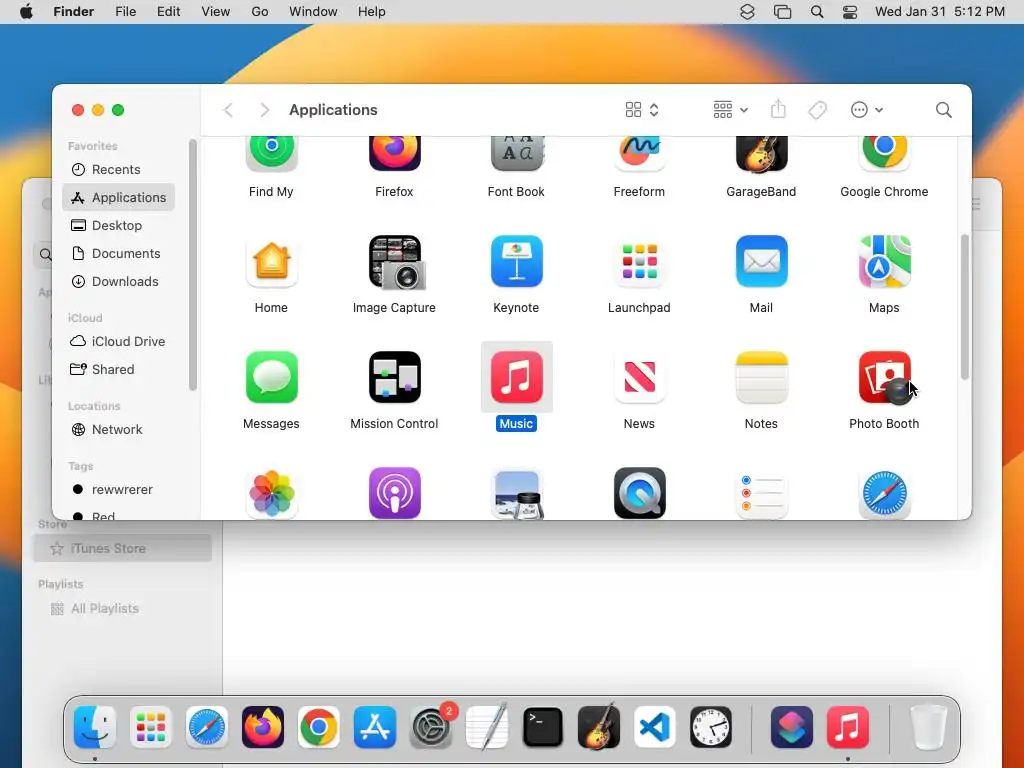Select the Home app icon

[x=271, y=262]
